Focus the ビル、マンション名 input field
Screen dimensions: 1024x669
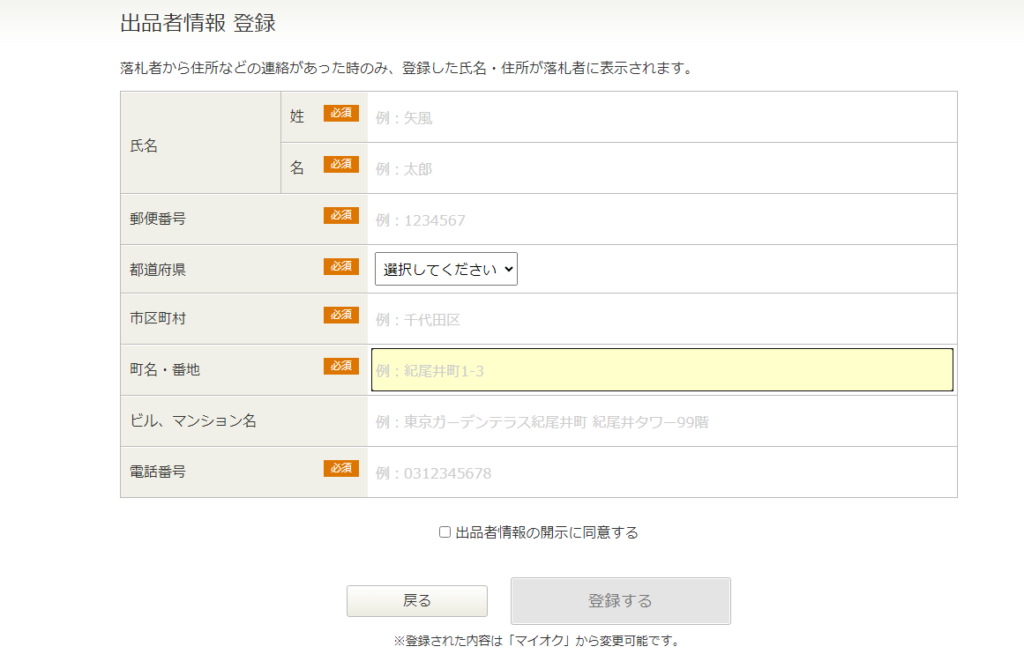pyautogui.click(x=662, y=421)
